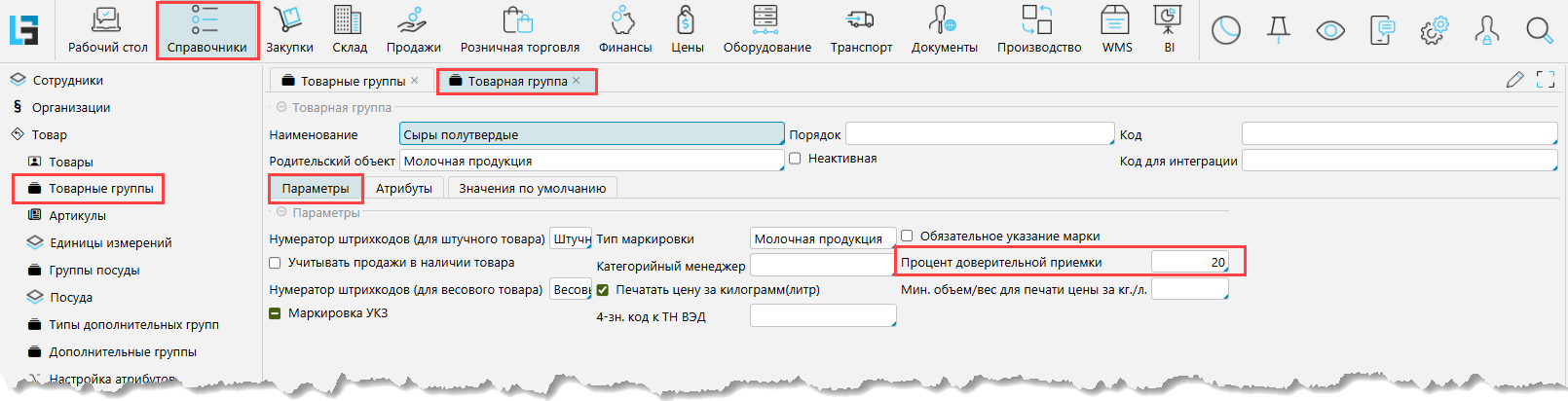The height and width of the screenshot is (401, 1568).
Task: Open the Тип маркировки dropdown
Action: [822, 238]
